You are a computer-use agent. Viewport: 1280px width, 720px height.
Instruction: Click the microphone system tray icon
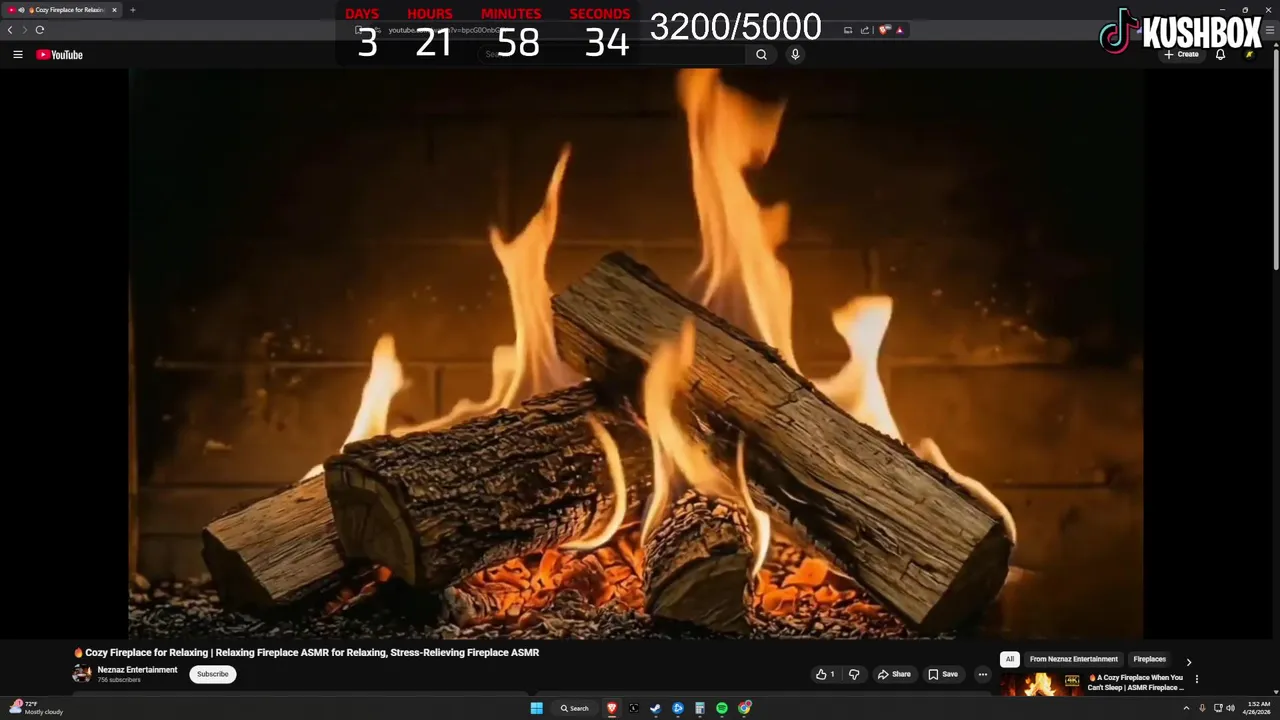[x=1202, y=708]
